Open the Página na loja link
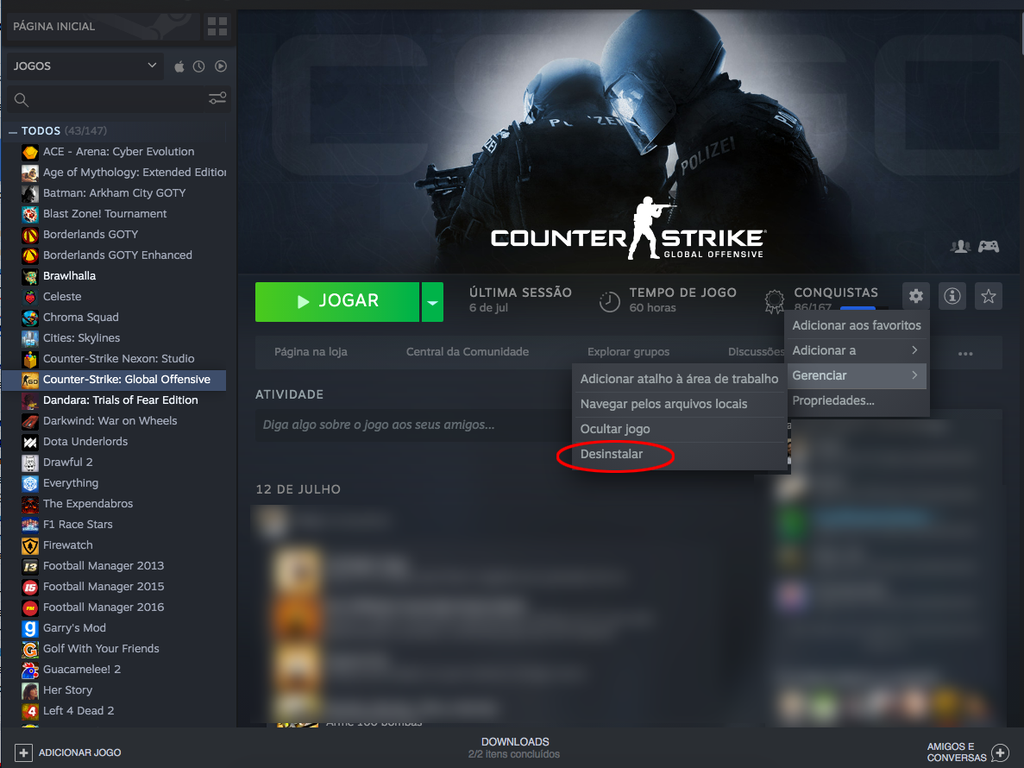The image size is (1024, 768). tap(311, 352)
